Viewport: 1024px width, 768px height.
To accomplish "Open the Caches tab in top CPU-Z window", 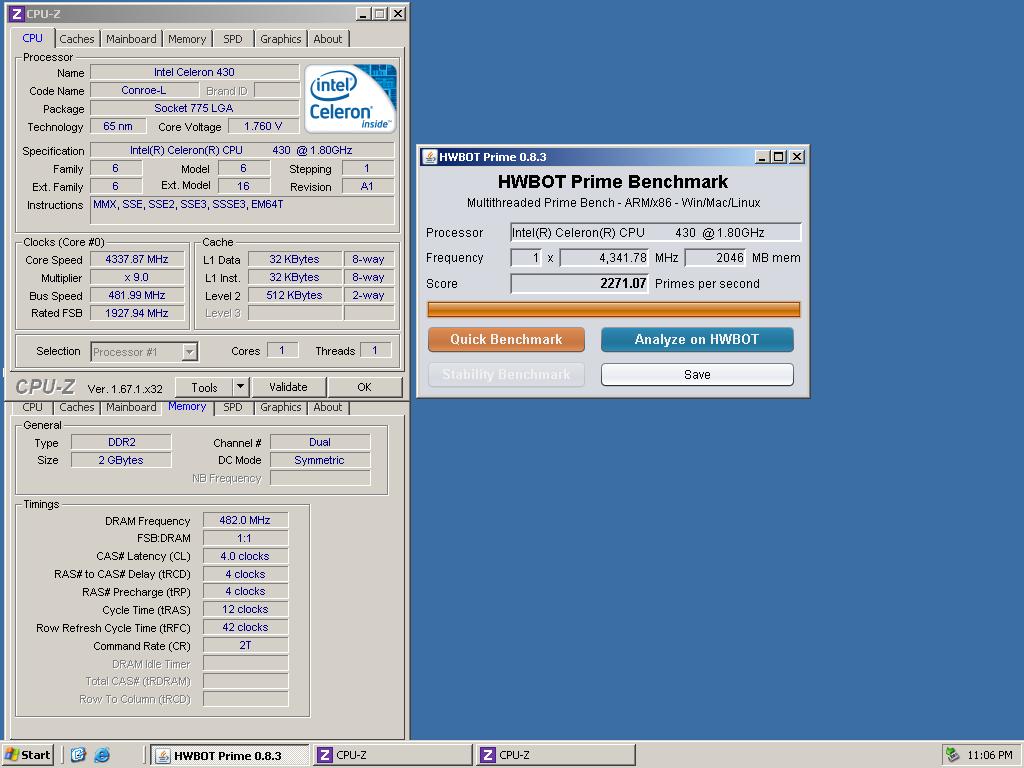I will 76,39.
